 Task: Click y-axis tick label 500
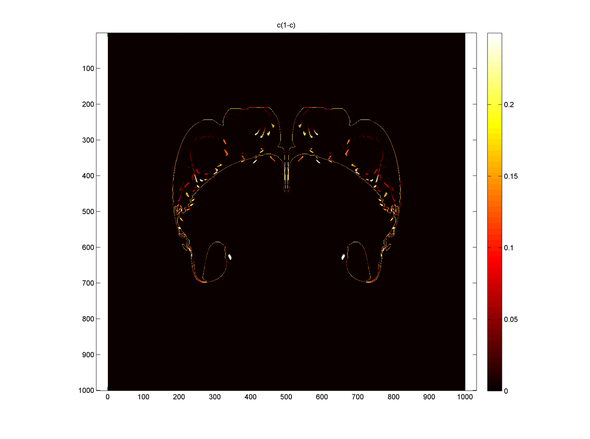pos(88,211)
